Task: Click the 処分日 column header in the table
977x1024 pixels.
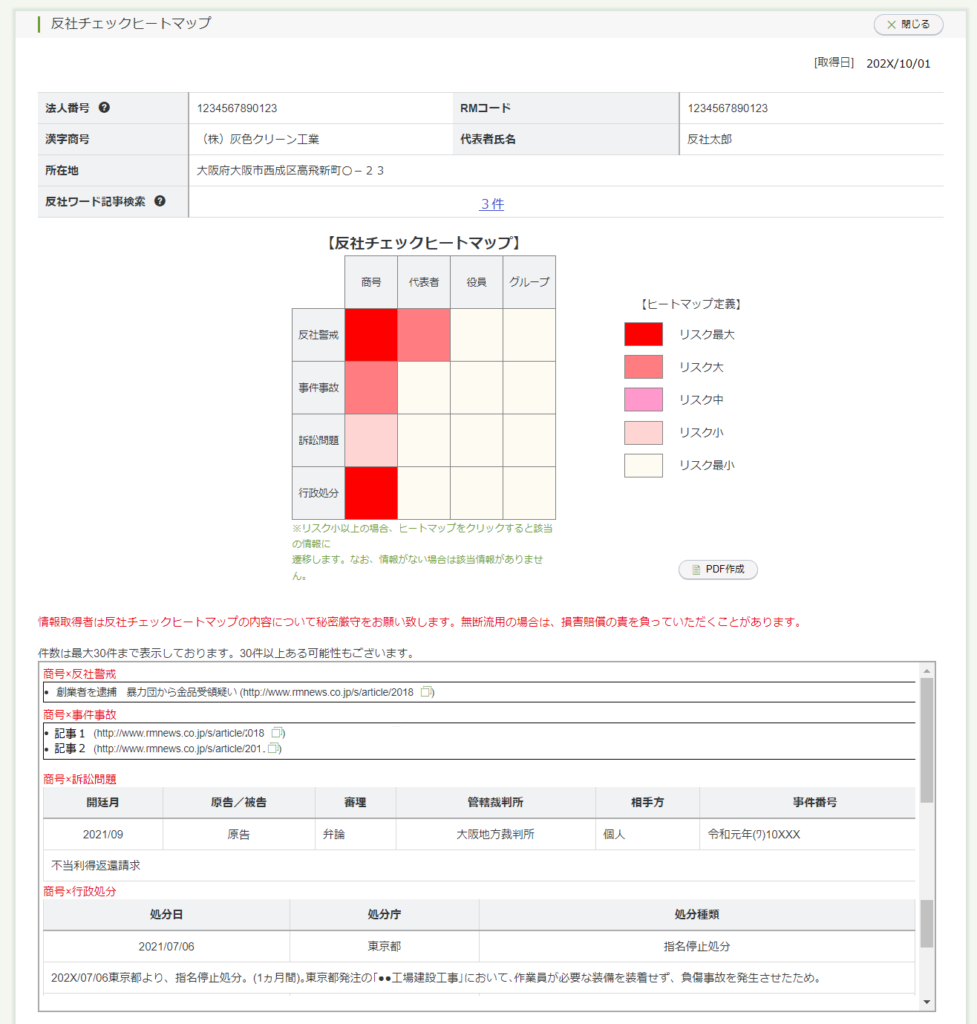Action: (x=166, y=914)
